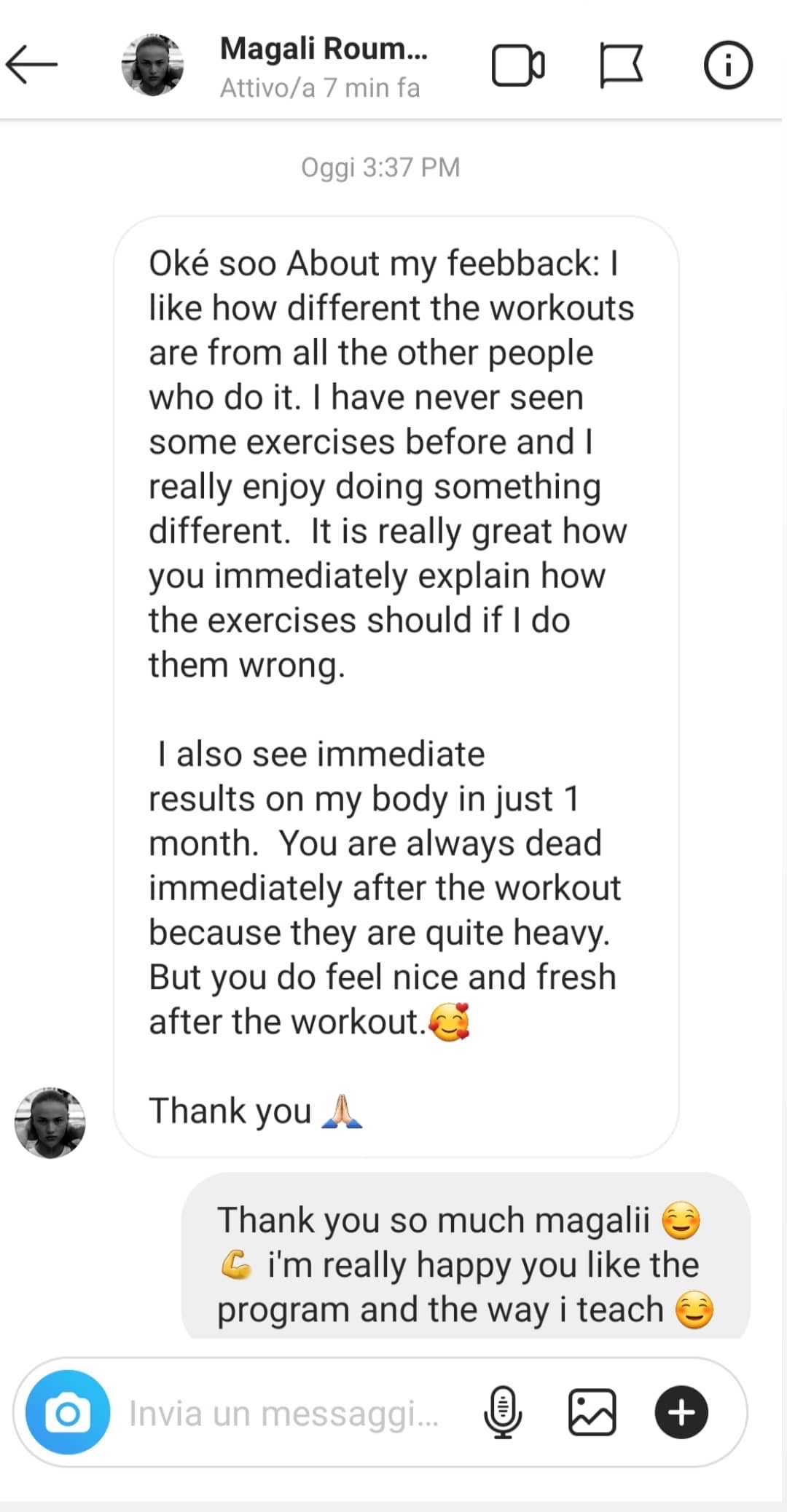The width and height of the screenshot is (787, 1512).
Task: Tap the sender avatar beside the message
Action: point(50,1122)
